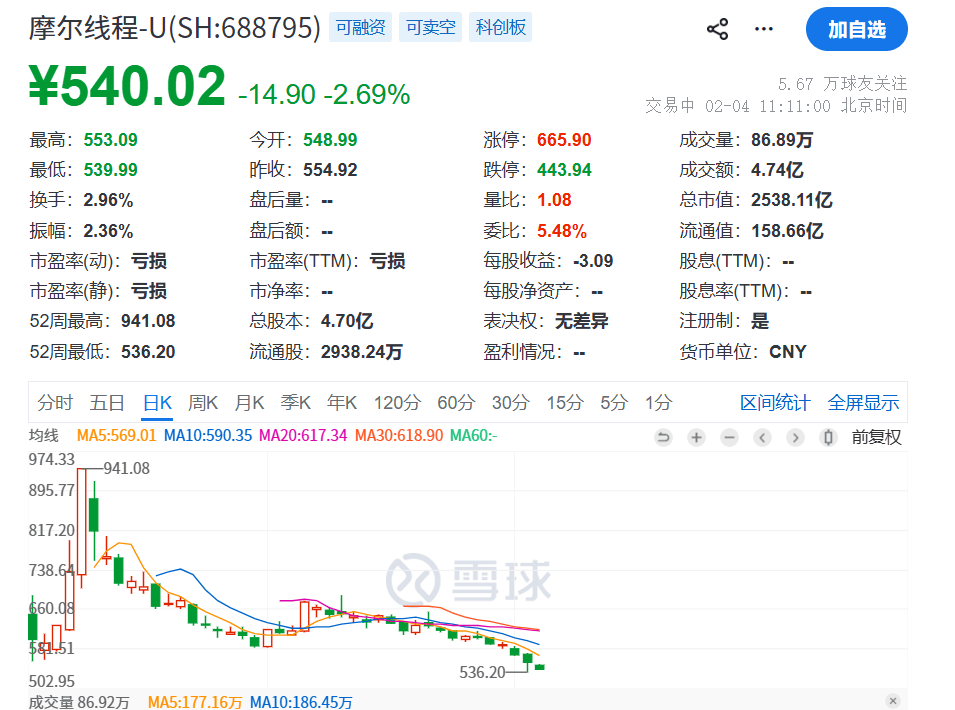
Task: Toggle the candlestick style icon
Action: [x=827, y=437]
